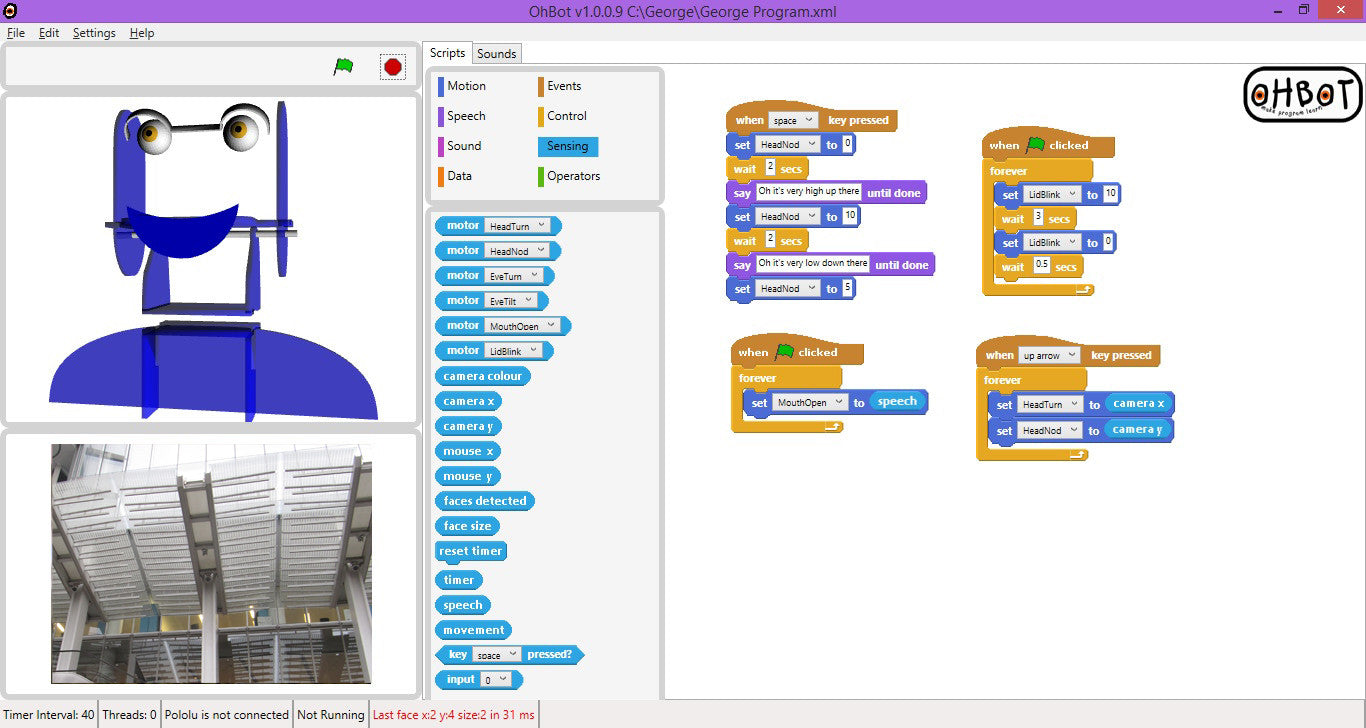The image size is (1366, 728).
Task: Select the camera colour sensing block
Action: [483, 376]
